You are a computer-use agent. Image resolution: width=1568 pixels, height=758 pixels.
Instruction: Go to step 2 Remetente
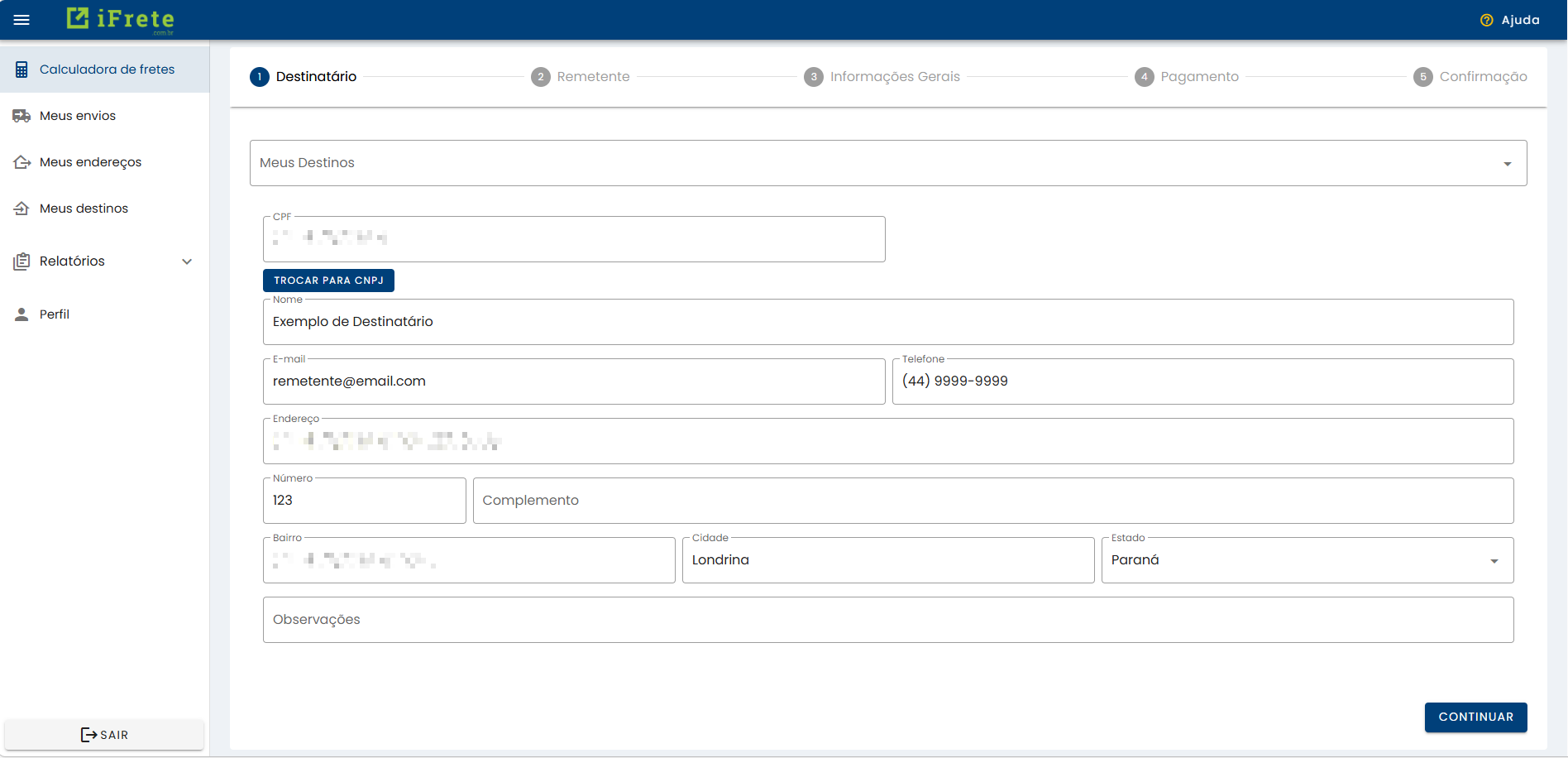[581, 77]
